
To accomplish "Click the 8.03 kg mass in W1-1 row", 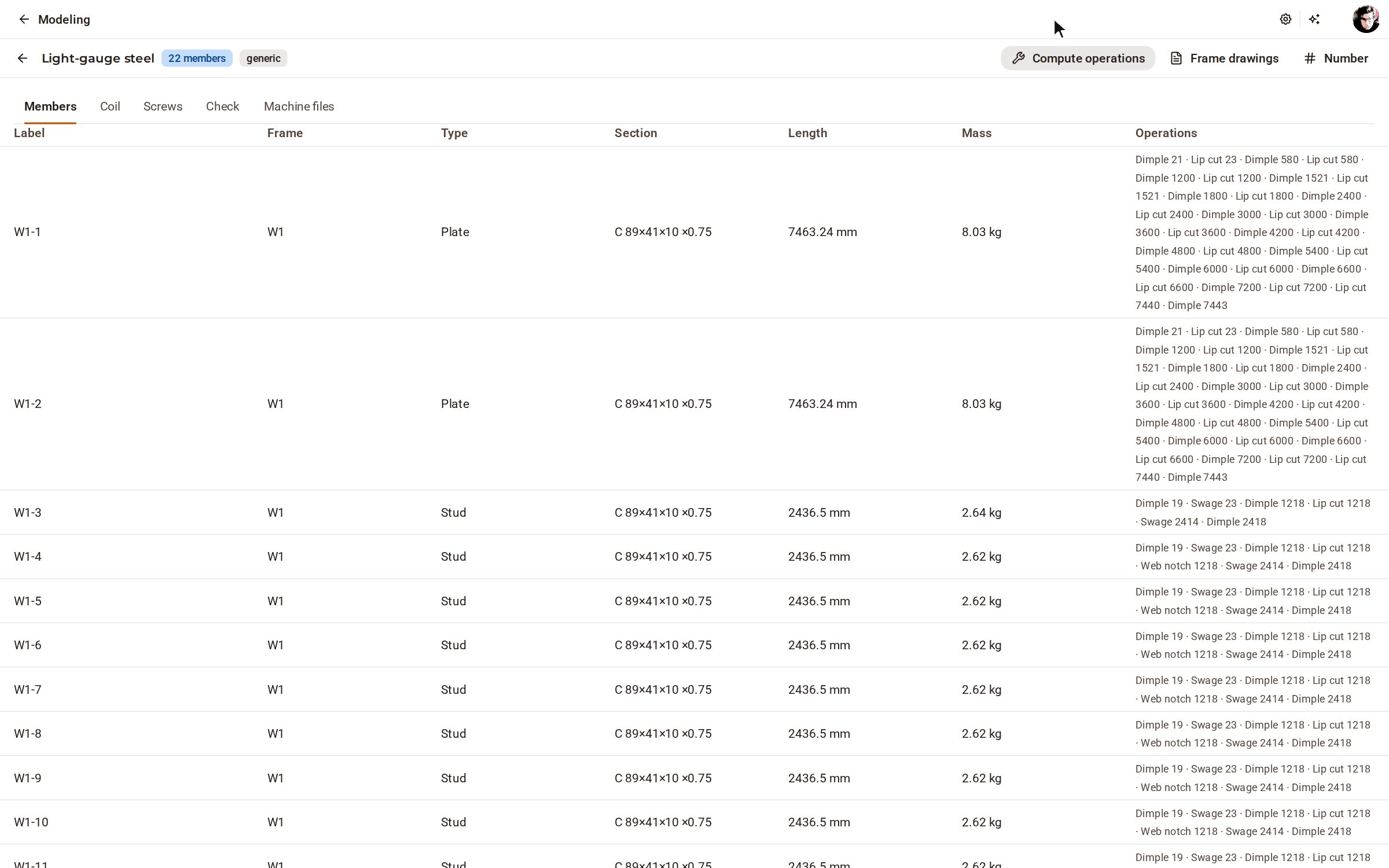I will (x=982, y=232).
